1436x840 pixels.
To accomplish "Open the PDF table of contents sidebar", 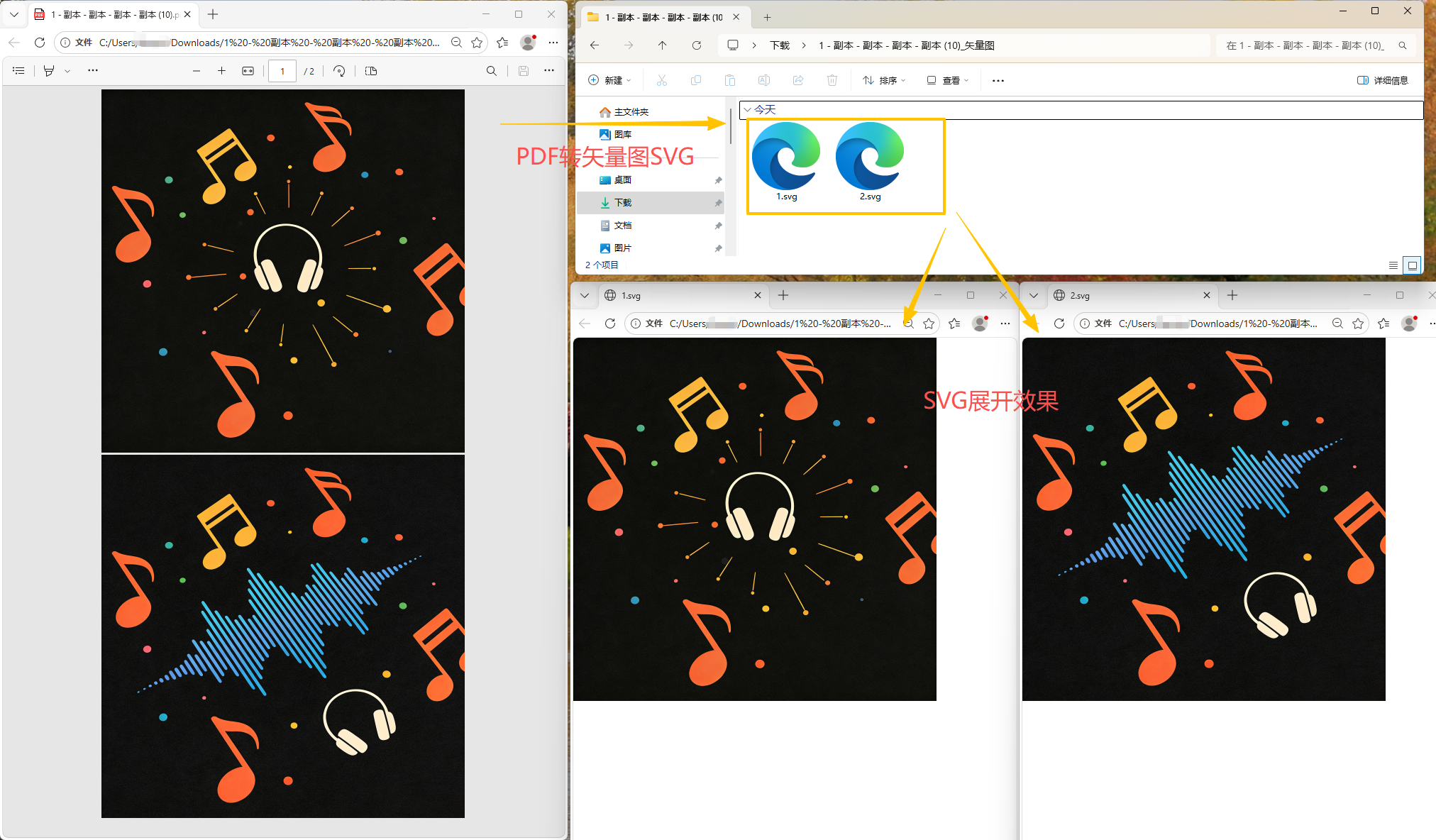I will [18, 71].
